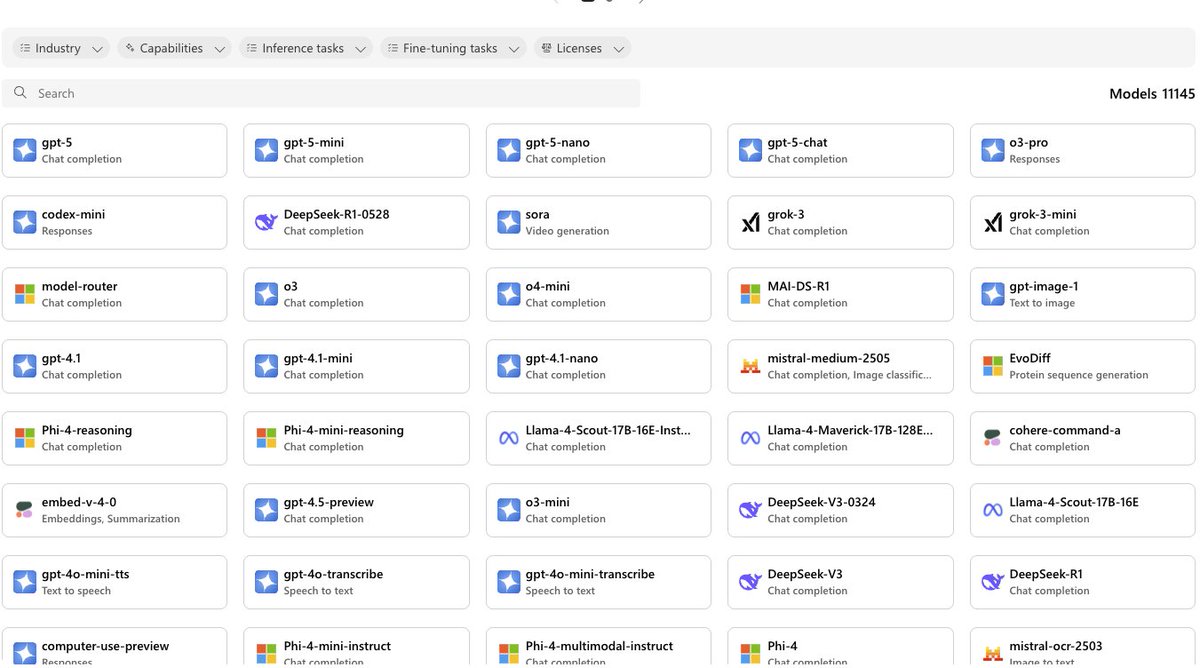This screenshot has height=668, width=1200.
Task: Click the Microsoft logo on model-router
Action: [25, 294]
